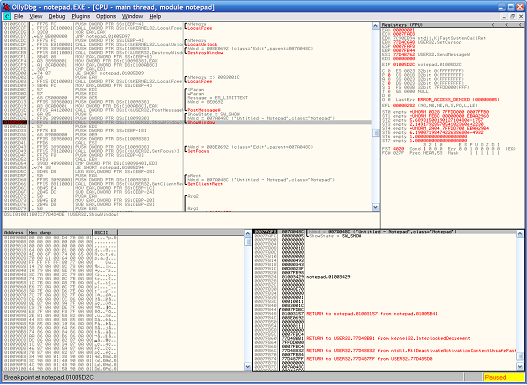Minimize the CPU child window
Image resolution: width=527 pixels, height=385 pixels.
[x=504, y=16]
